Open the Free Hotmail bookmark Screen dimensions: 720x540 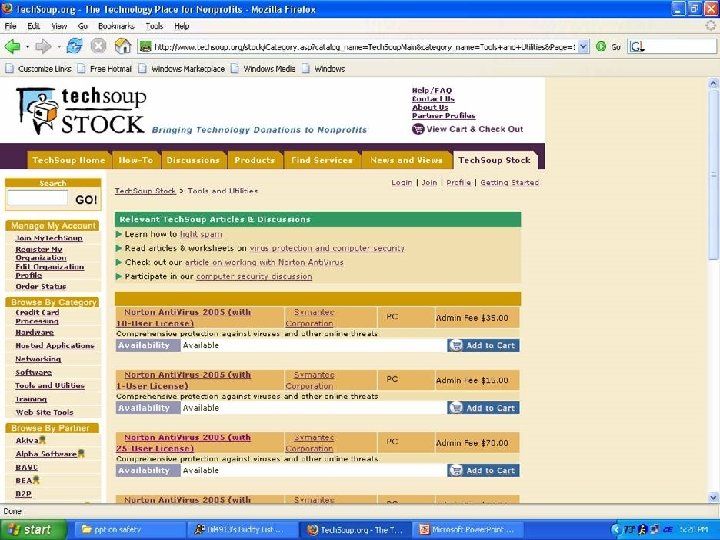tap(105, 69)
